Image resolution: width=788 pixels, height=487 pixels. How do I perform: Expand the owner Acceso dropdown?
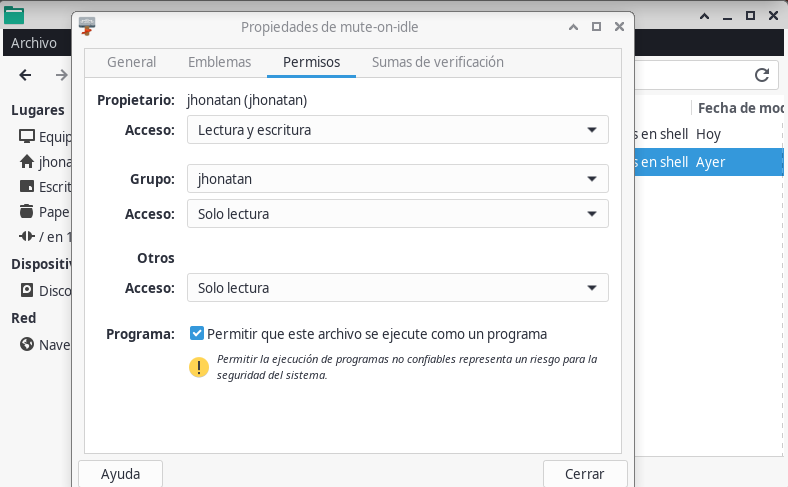point(398,130)
